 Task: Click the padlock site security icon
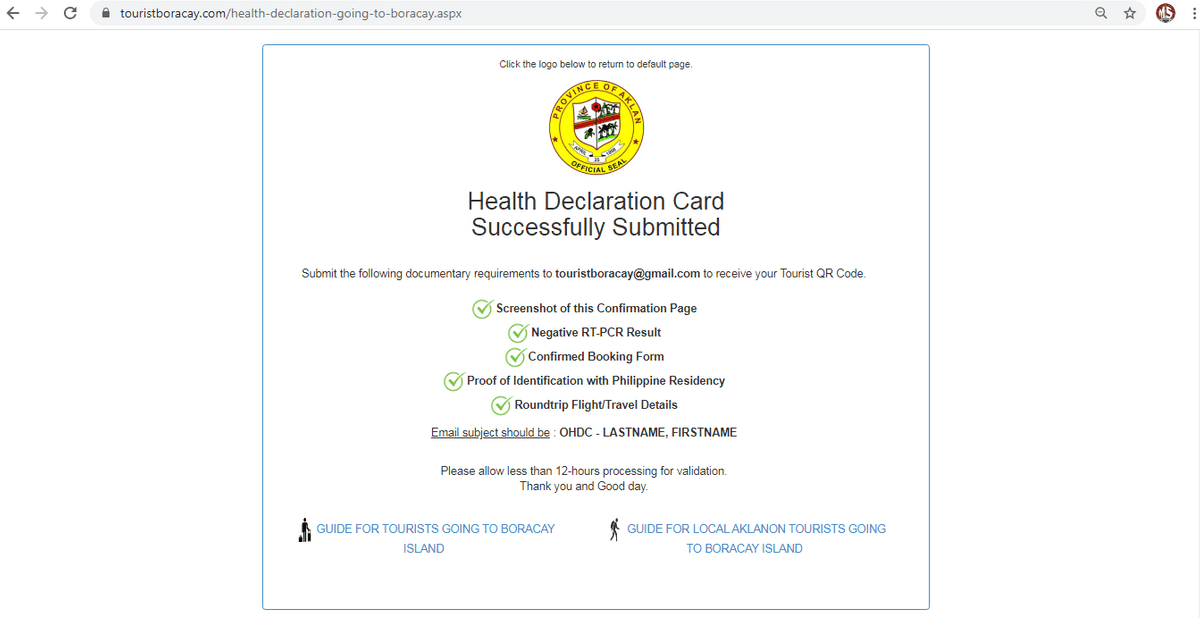(106, 14)
